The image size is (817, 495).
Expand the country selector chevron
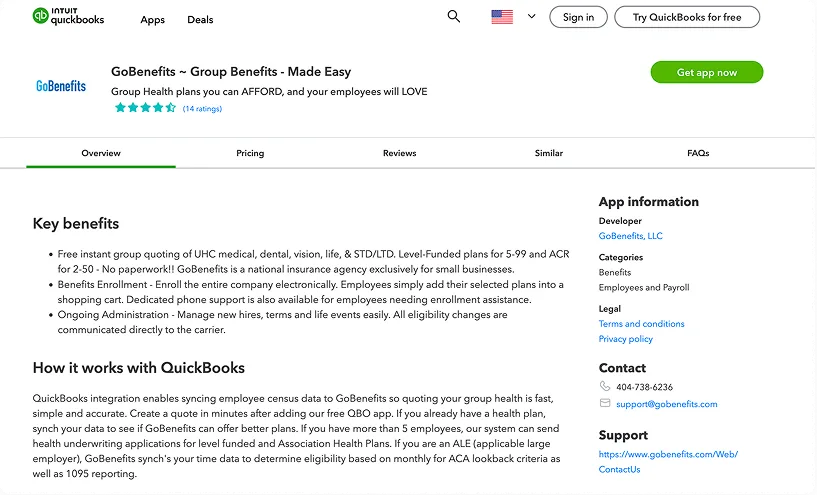point(531,17)
